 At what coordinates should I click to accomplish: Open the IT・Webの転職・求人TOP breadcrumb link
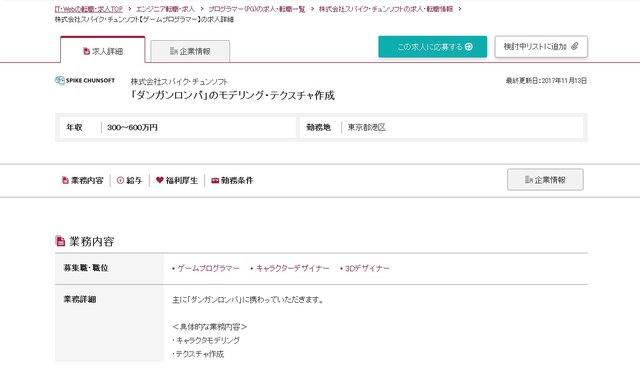click(x=89, y=9)
